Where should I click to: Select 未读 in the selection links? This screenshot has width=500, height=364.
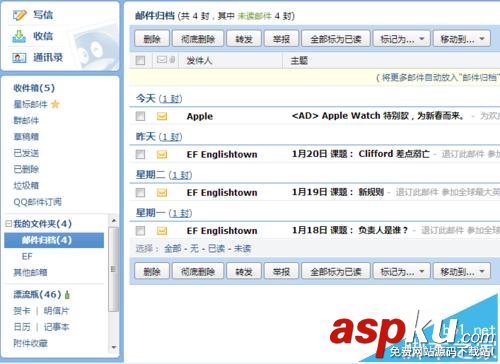pos(242,249)
